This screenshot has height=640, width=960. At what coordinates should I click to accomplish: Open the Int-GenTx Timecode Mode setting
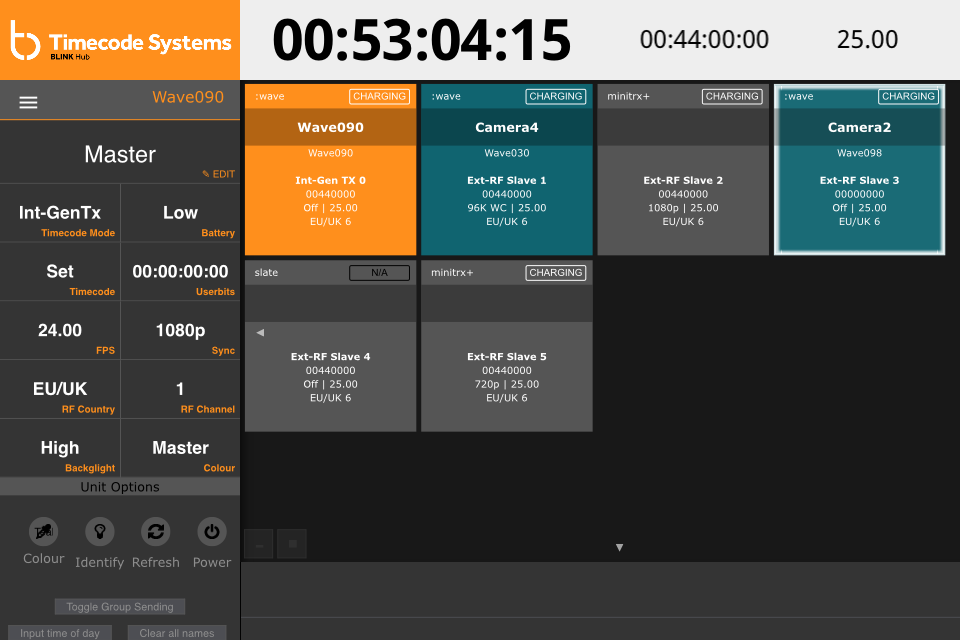tap(60, 213)
